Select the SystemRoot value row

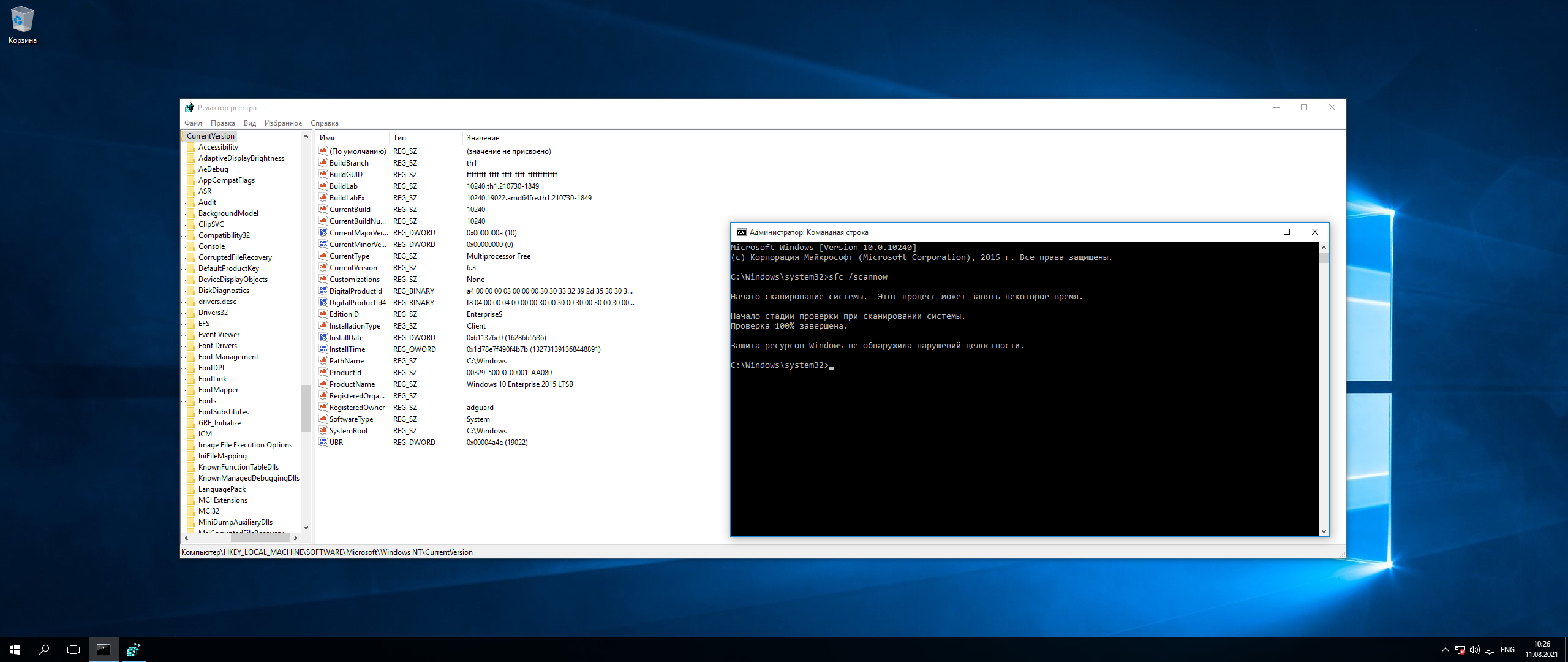click(478, 430)
